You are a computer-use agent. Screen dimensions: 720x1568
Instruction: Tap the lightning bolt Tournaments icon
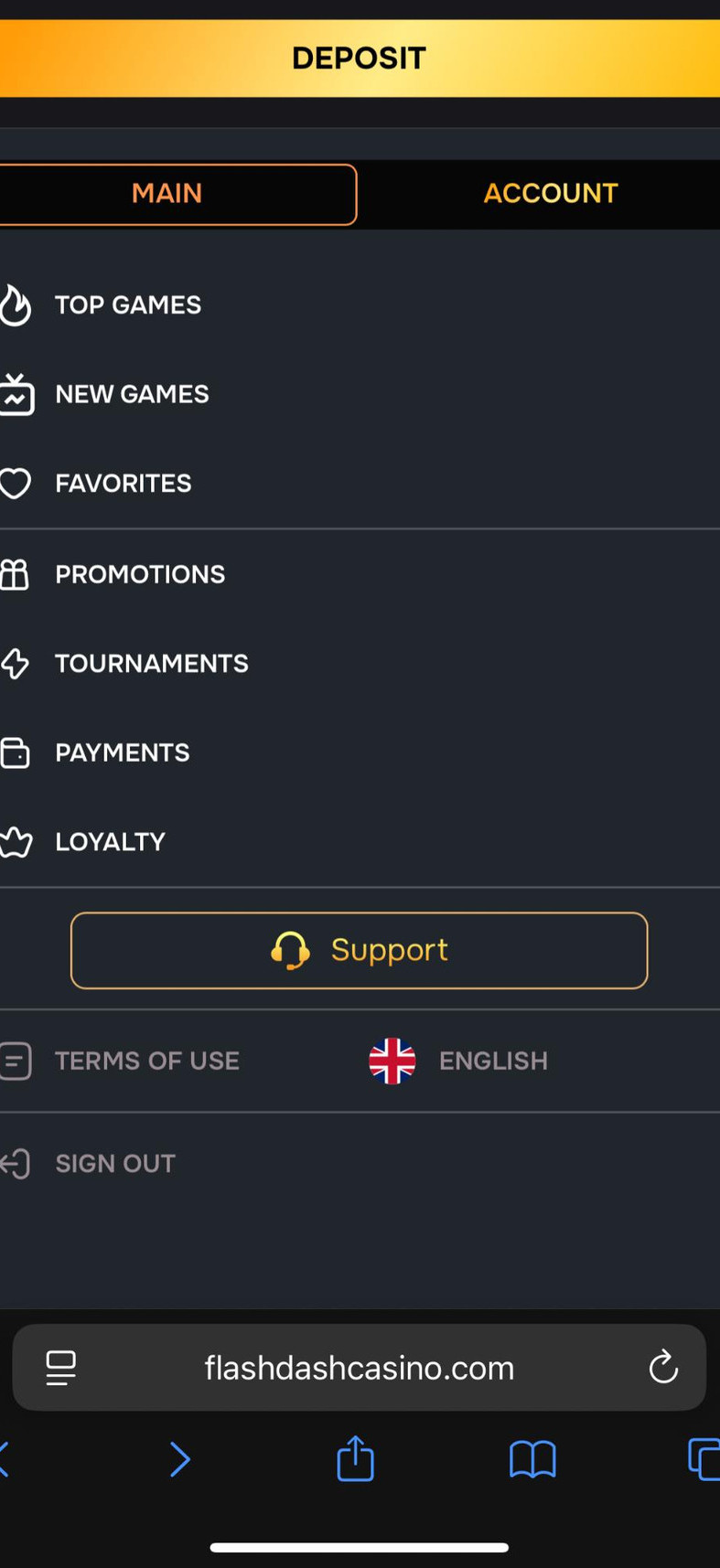[15, 664]
